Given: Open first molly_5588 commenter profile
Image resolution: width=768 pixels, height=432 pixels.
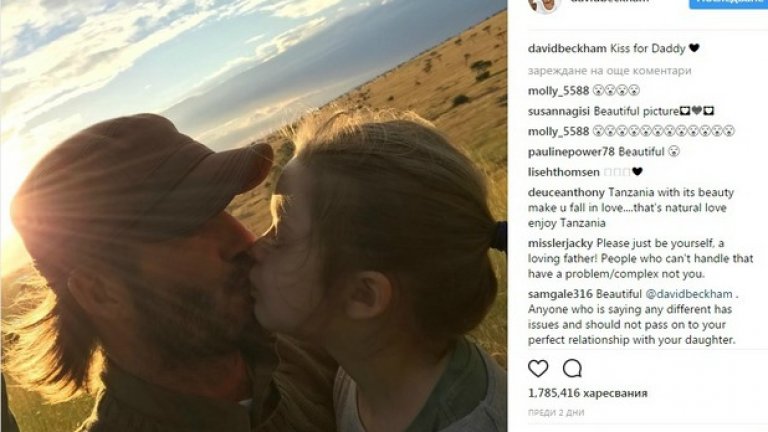Looking at the screenshot, I should coord(558,91).
